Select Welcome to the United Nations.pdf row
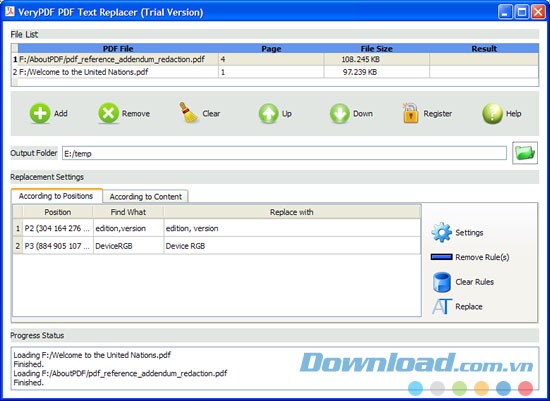This screenshot has height=401, width=550. click(275, 72)
